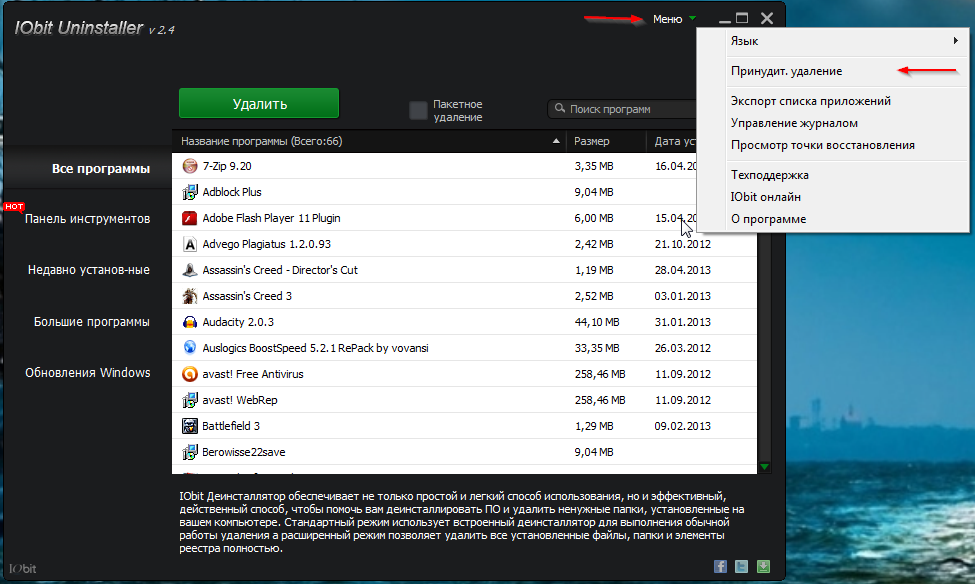Expand the Язык submenu arrow

[x=956, y=41]
